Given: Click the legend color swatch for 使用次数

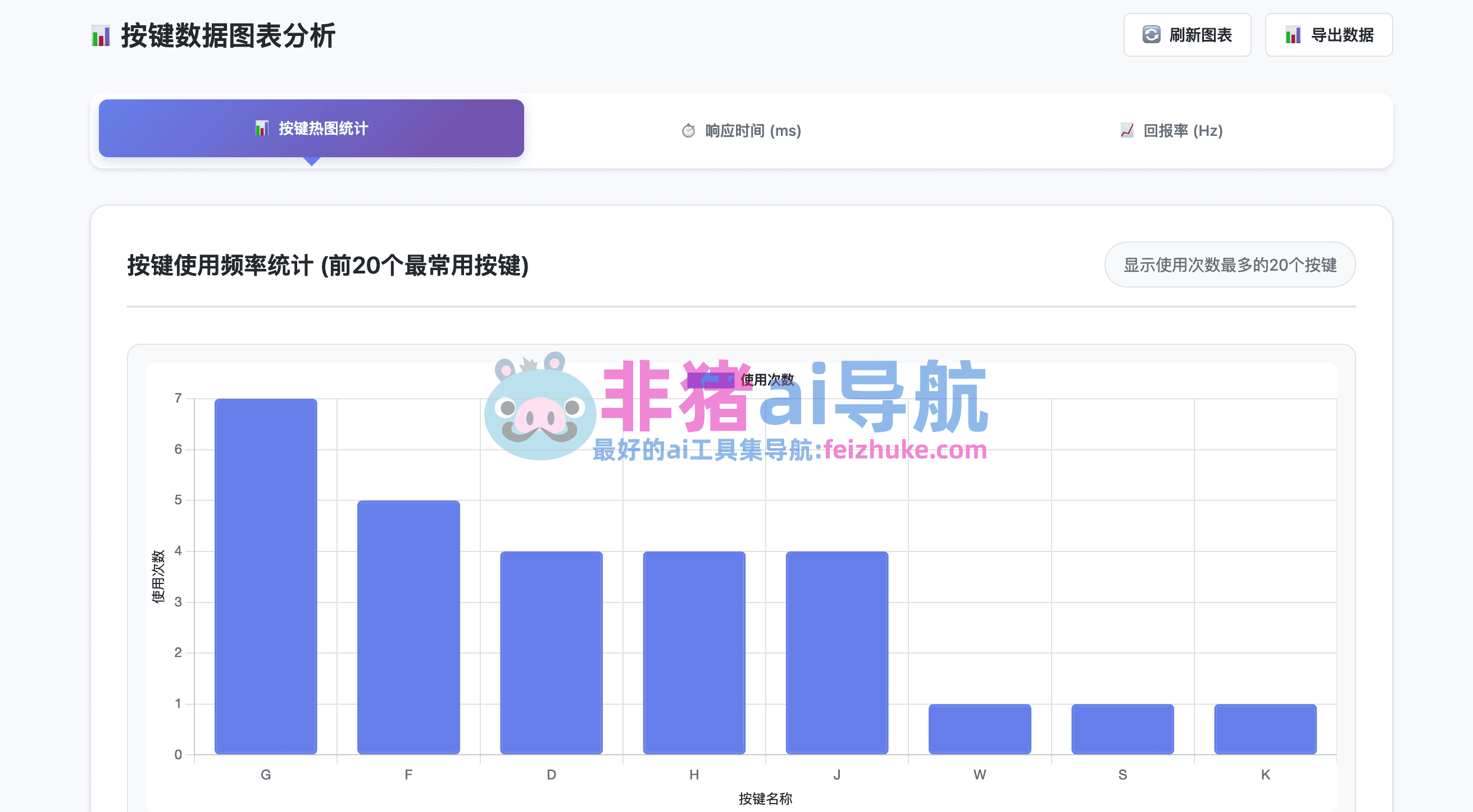Looking at the screenshot, I should point(710,380).
